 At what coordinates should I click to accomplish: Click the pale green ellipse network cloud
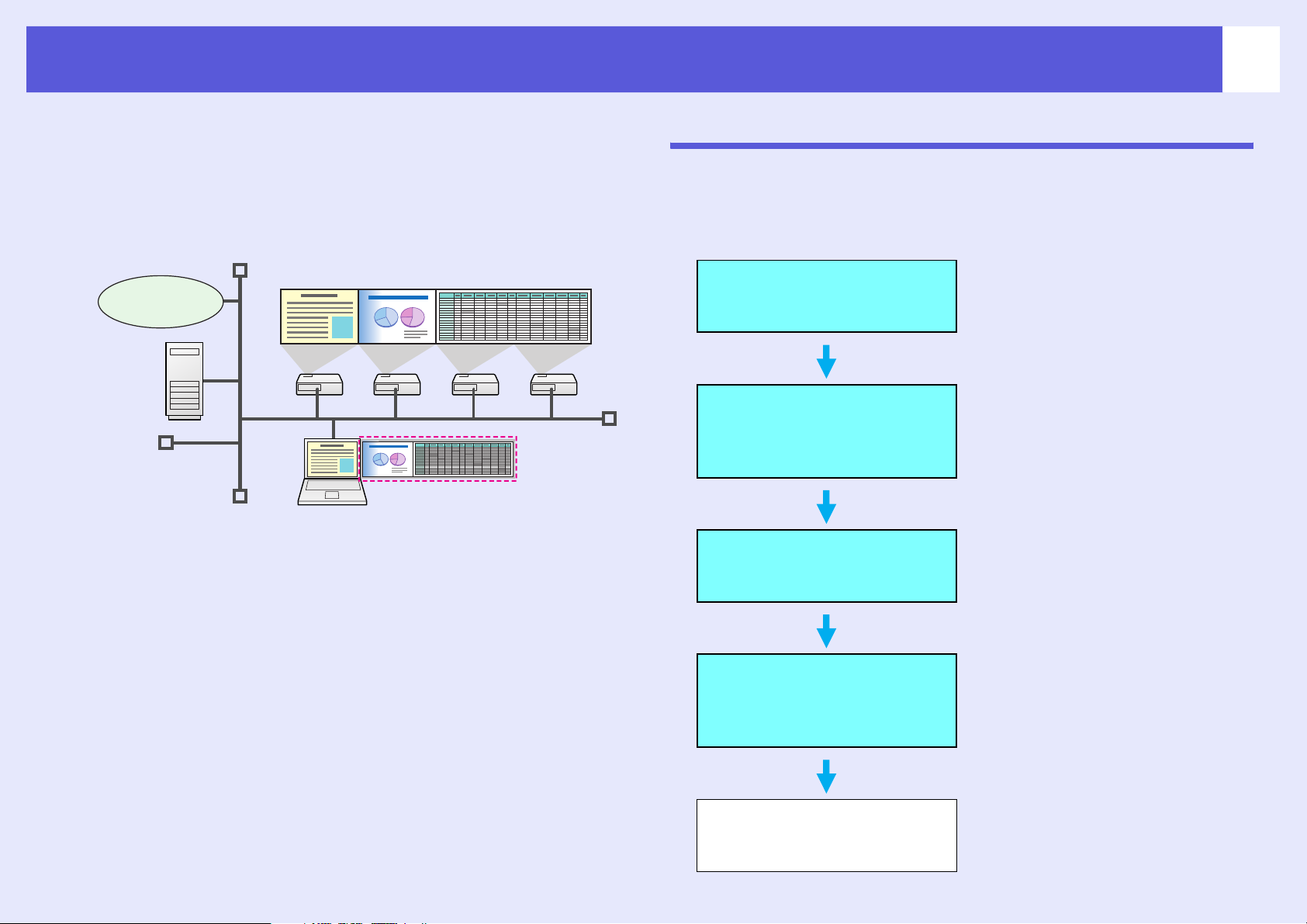(x=161, y=302)
